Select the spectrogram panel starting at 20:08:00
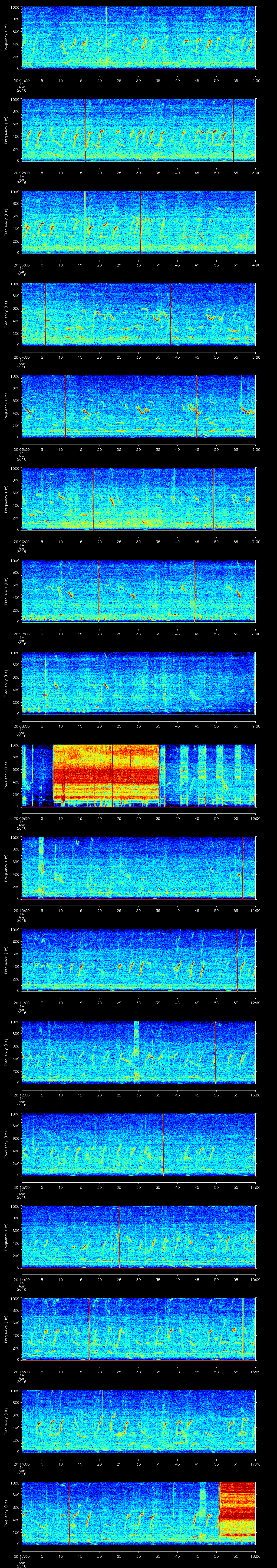This screenshot has width=277, height=1568. (139, 683)
